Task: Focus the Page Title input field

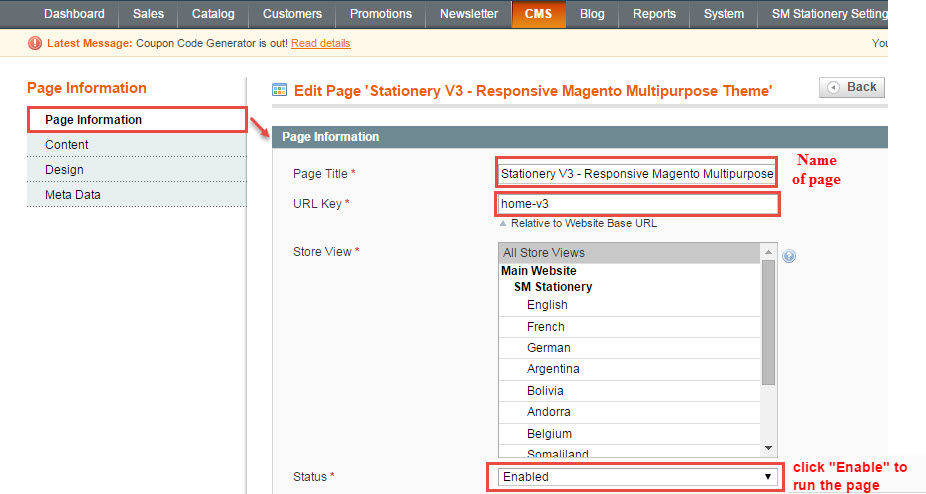Action: tap(637, 174)
